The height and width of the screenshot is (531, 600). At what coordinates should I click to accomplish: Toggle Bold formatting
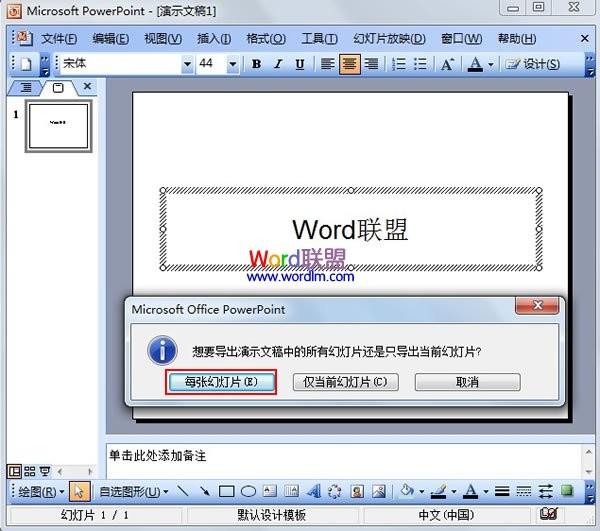[256, 64]
